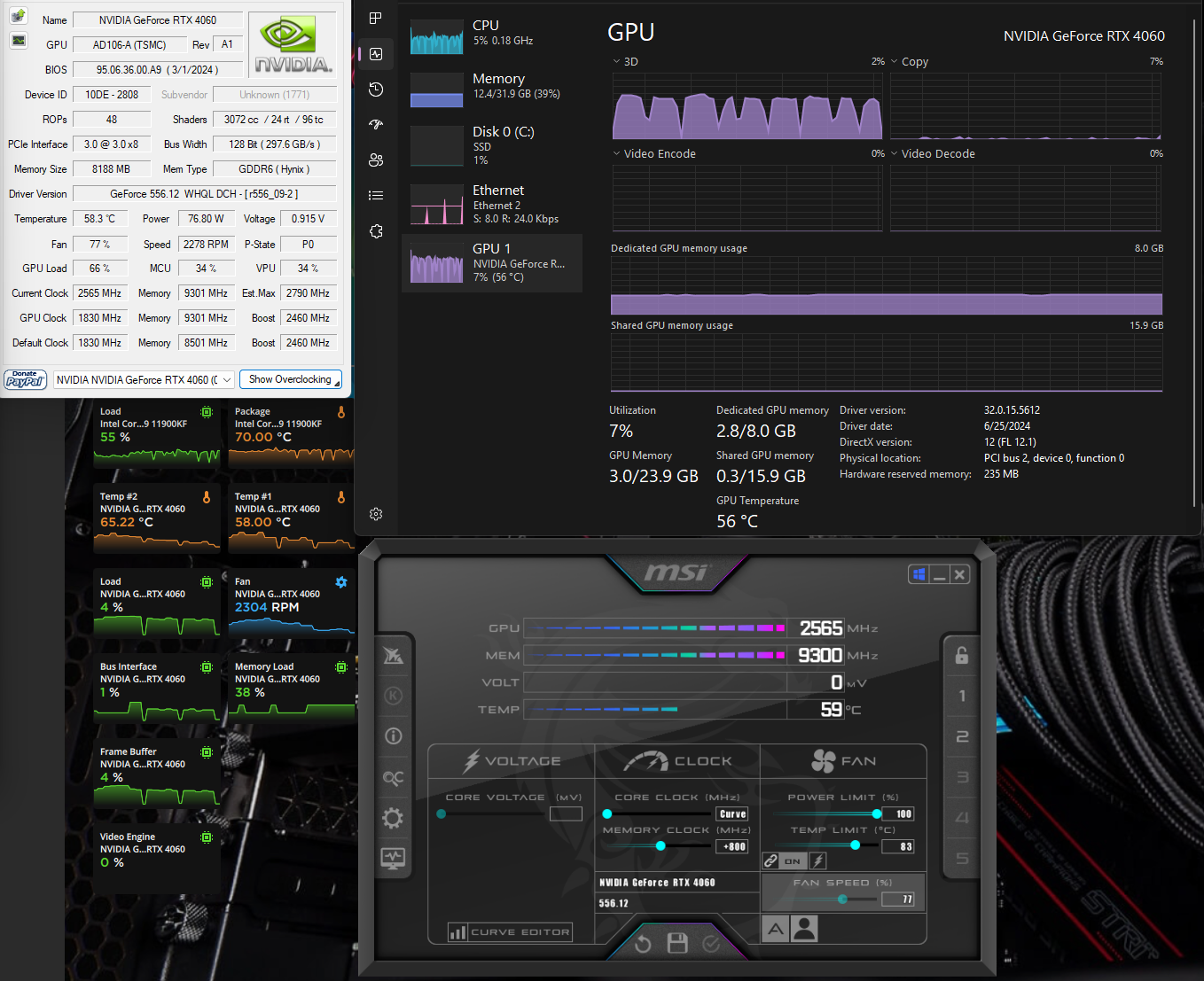This screenshot has height=981, width=1204.
Task: Apply Afterburner settings with checkmark icon
Action: coord(711,945)
